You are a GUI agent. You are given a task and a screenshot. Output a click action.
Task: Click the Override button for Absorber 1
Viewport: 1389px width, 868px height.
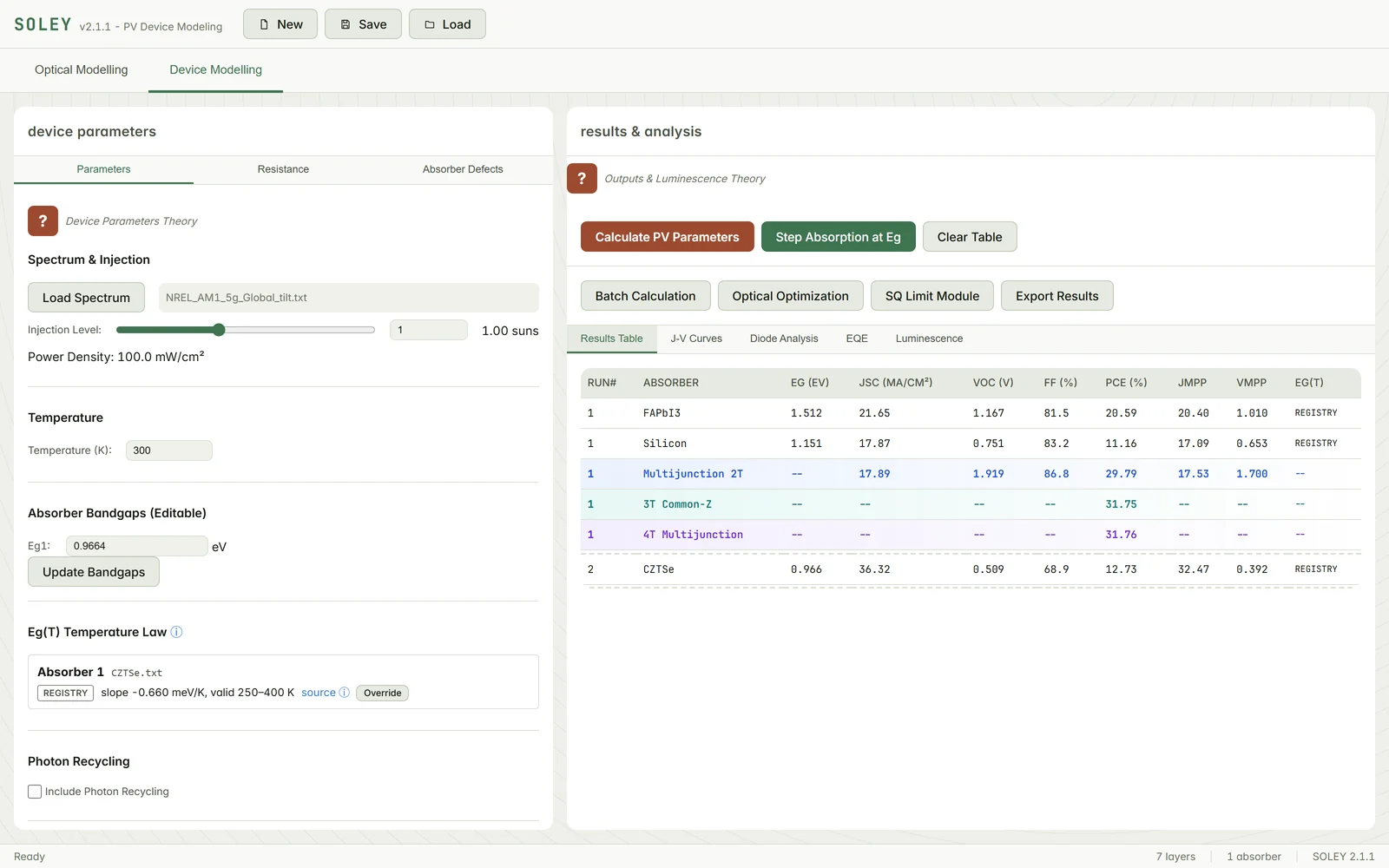click(382, 693)
